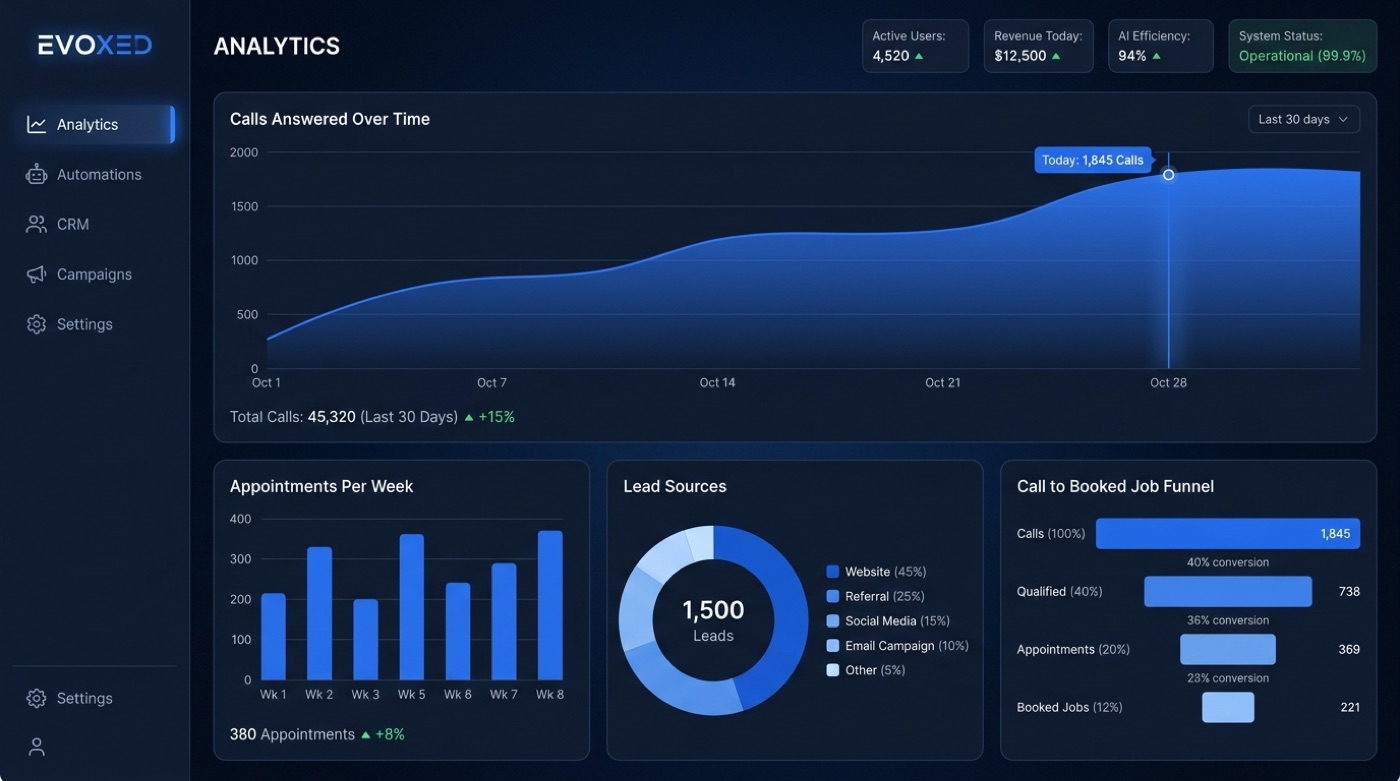Go to the CRM section
Image resolution: width=1400 pixels, height=781 pixels.
[96, 224]
